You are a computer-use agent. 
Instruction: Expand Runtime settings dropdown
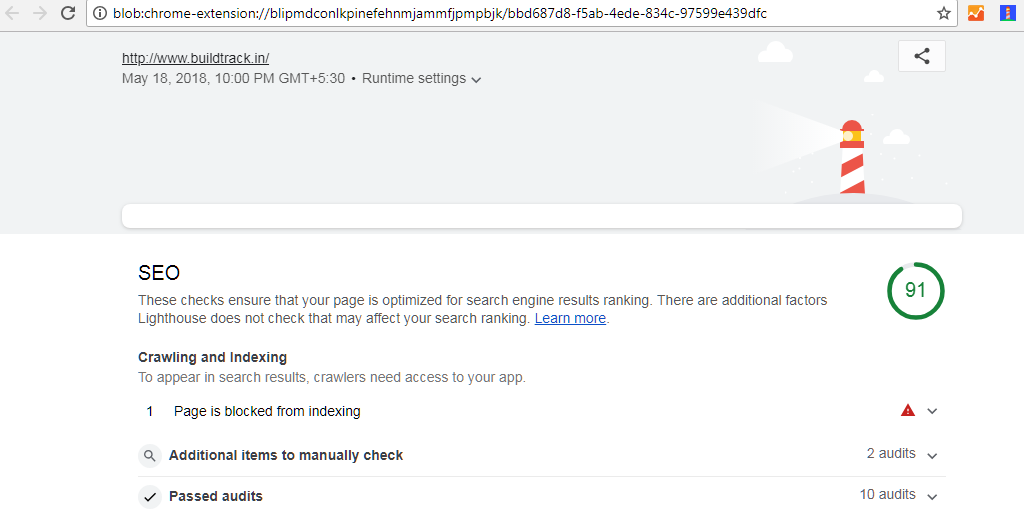coord(421,78)
